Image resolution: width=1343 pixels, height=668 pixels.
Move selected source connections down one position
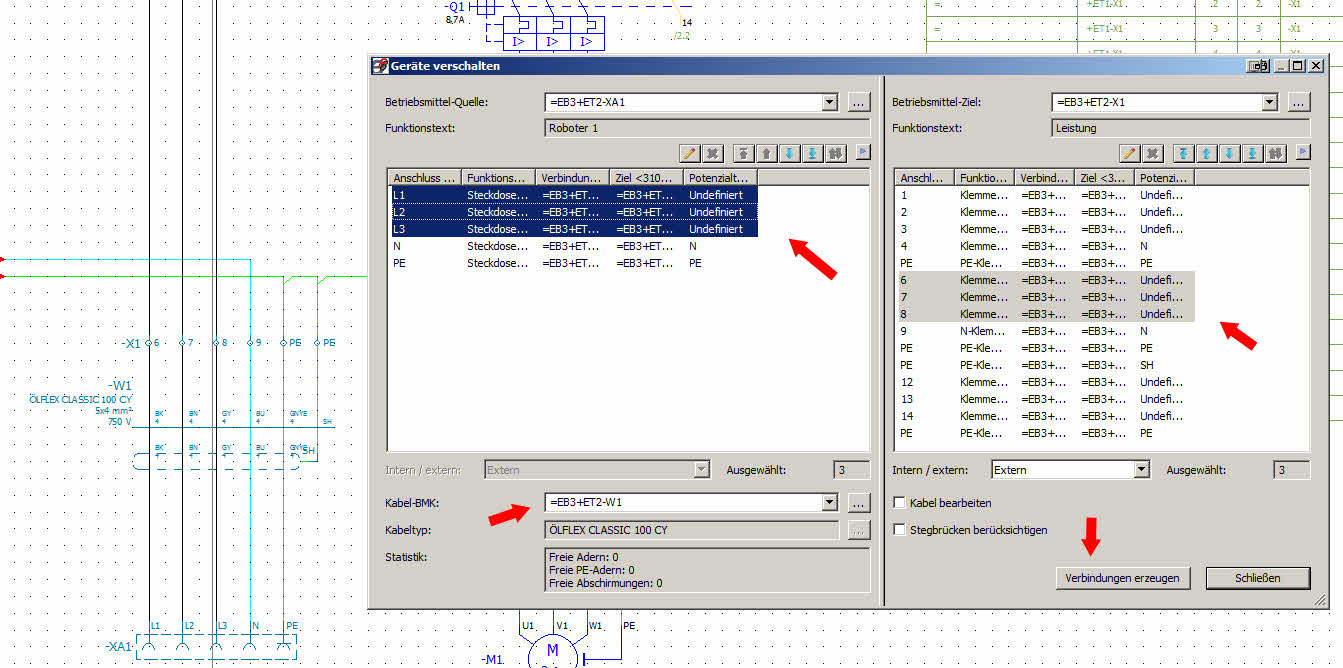(789, 153)
